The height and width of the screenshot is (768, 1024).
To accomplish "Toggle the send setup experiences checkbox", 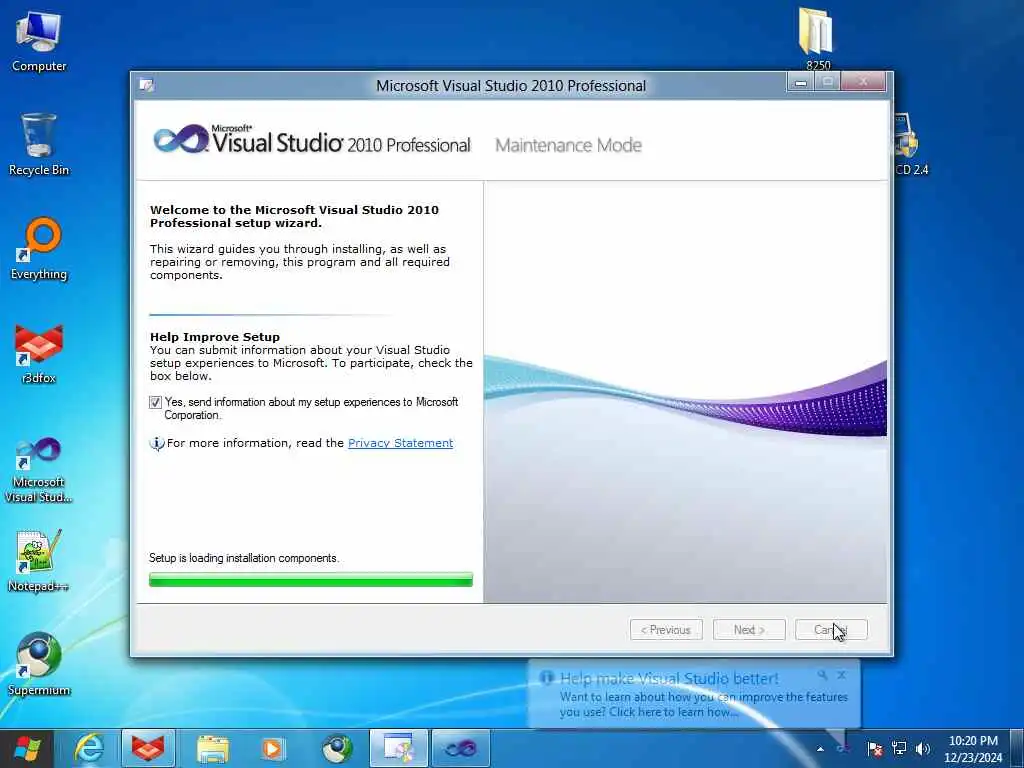I will click(x=155, y=402).
